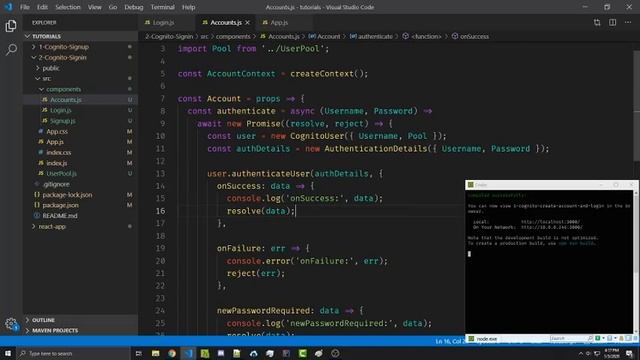Open the Explorer view in activity bar
Screen dimensions: 640x360
click(x=11, y=26)
